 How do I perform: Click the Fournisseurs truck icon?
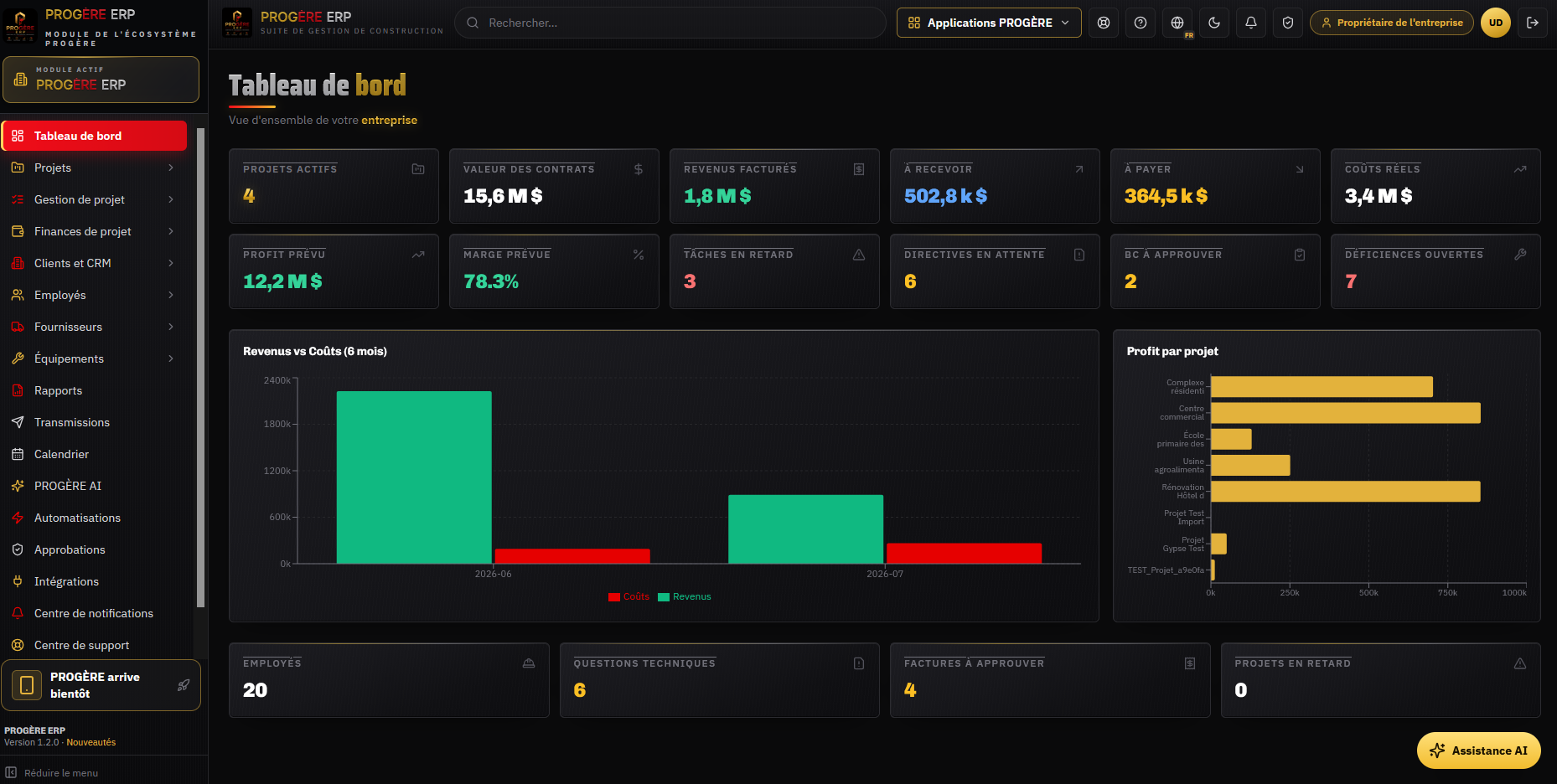(18, 327)
